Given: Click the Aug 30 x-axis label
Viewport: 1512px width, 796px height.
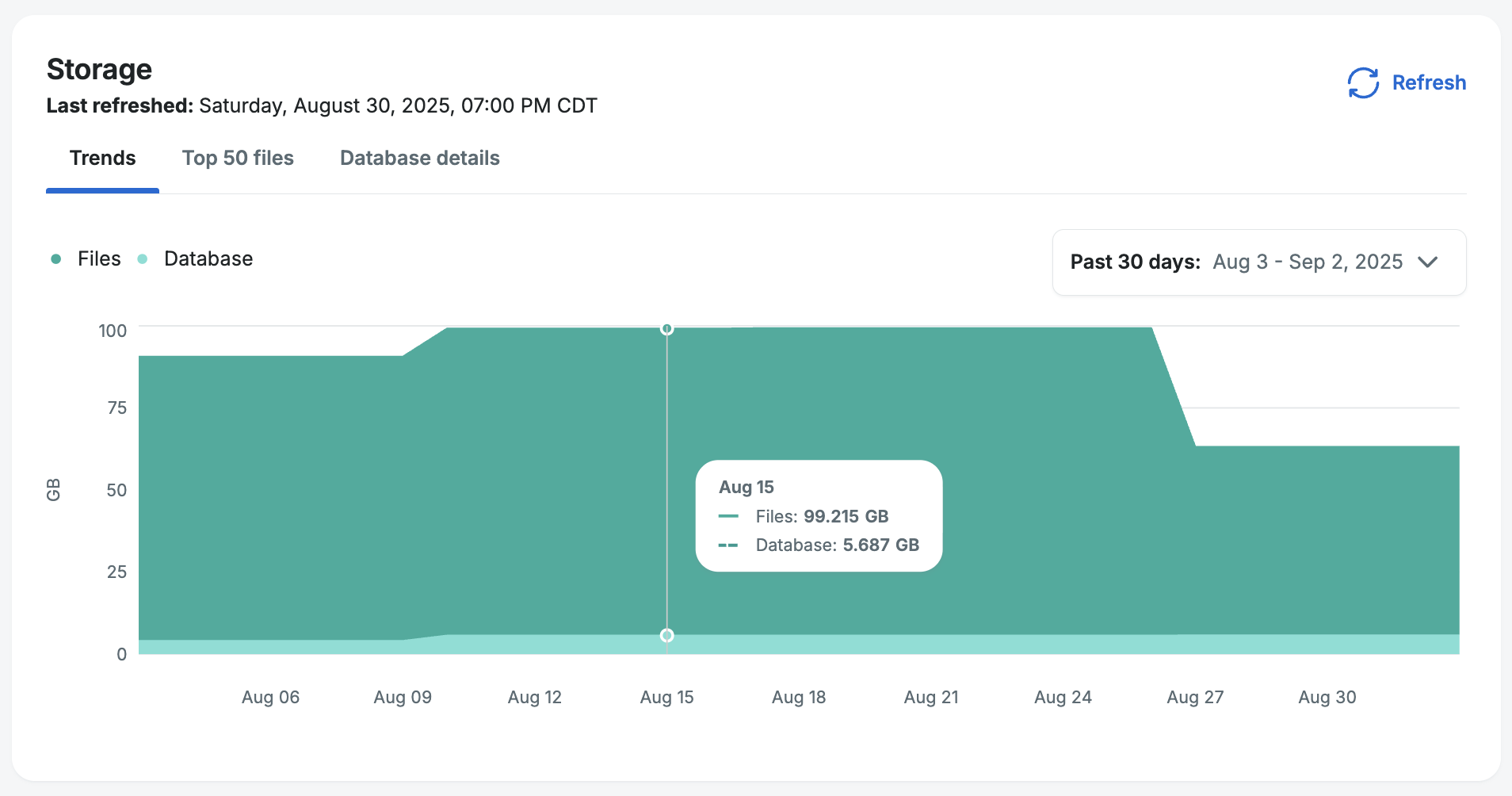Looking at the screenshot, I should pos(1327,698).
